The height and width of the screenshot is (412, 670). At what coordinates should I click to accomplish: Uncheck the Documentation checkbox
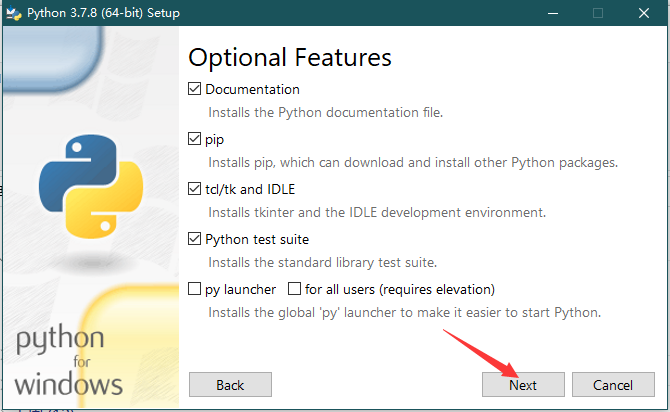[194, 89]
